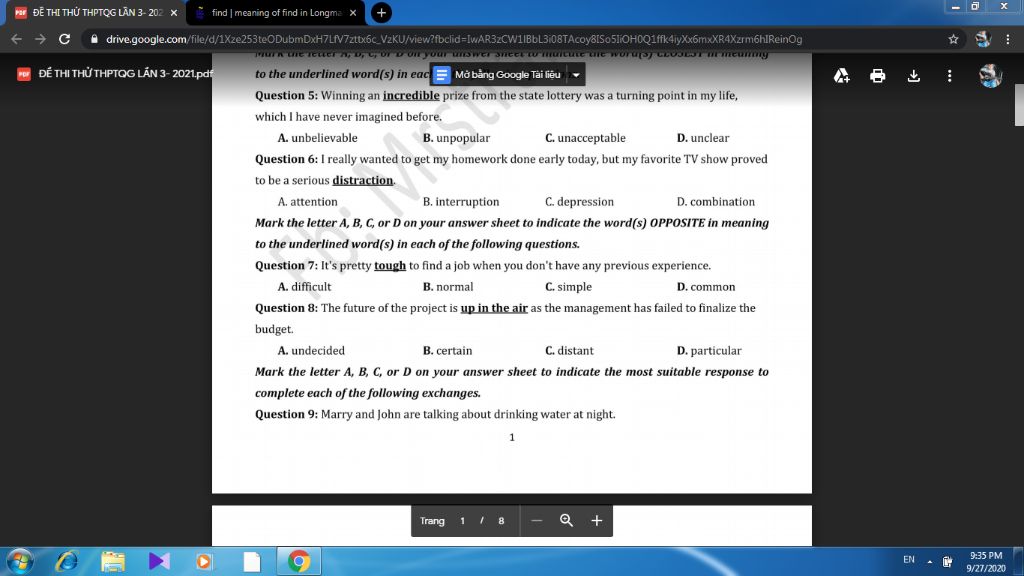This screenshot has height=576, width=1024.
Task: Click the page scrollbar thumb
Action: pos(1019,104)
